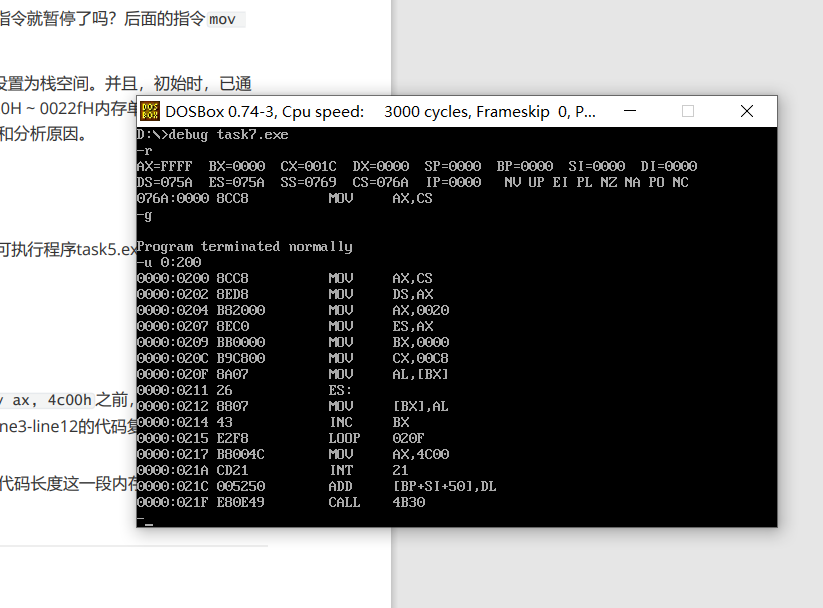Click the 'LOOP 020F' instruction
The image size is (823, 608).
(x=376, y=438)
